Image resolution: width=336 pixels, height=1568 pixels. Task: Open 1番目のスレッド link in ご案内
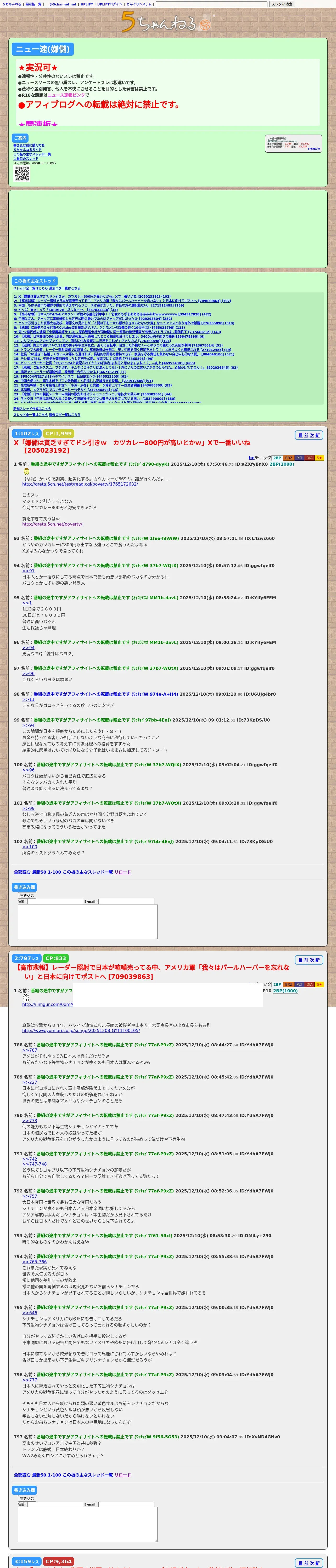26,159
